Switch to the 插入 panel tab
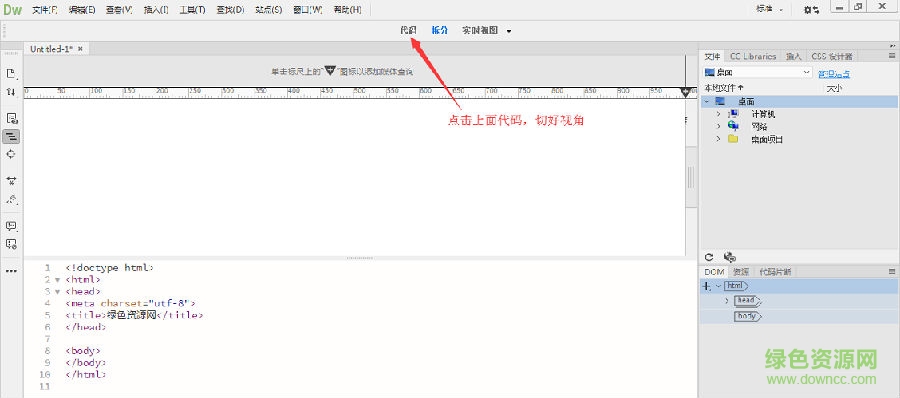 (793, 56)
